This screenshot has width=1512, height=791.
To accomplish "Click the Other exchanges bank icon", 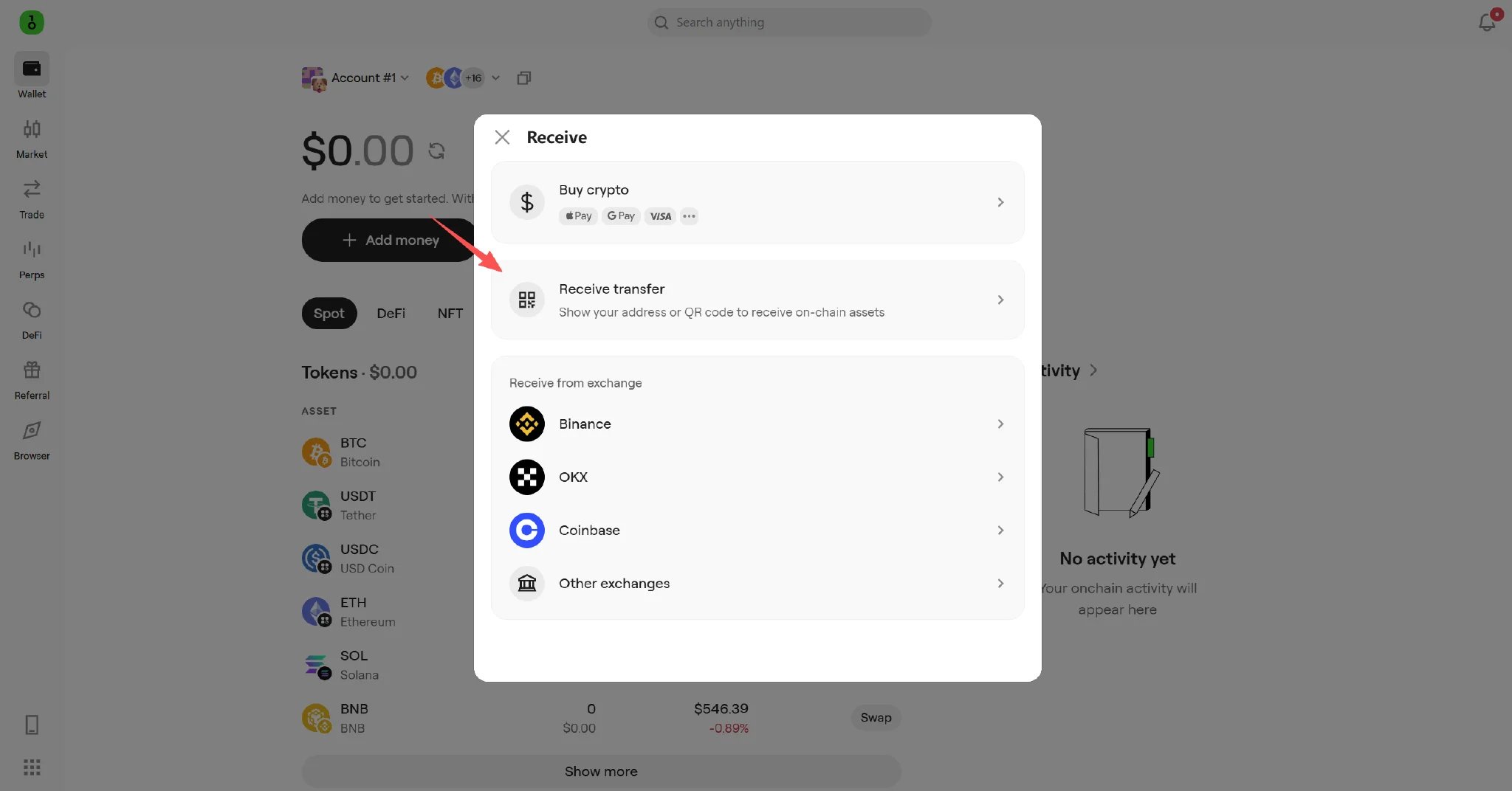I will (527, 584).
